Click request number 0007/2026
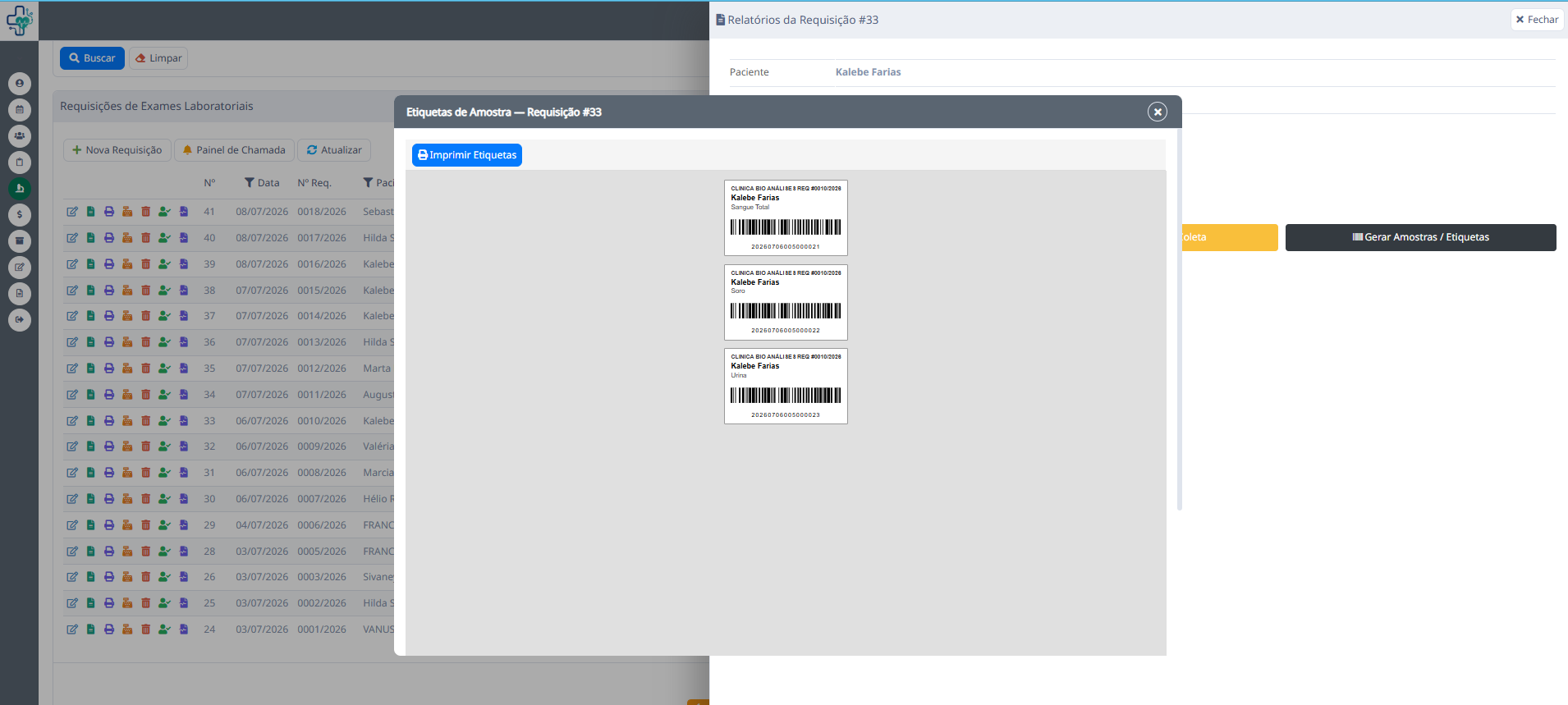This screenshot has height=705, width=1568. pyautogui.click(x=322, y=499)
